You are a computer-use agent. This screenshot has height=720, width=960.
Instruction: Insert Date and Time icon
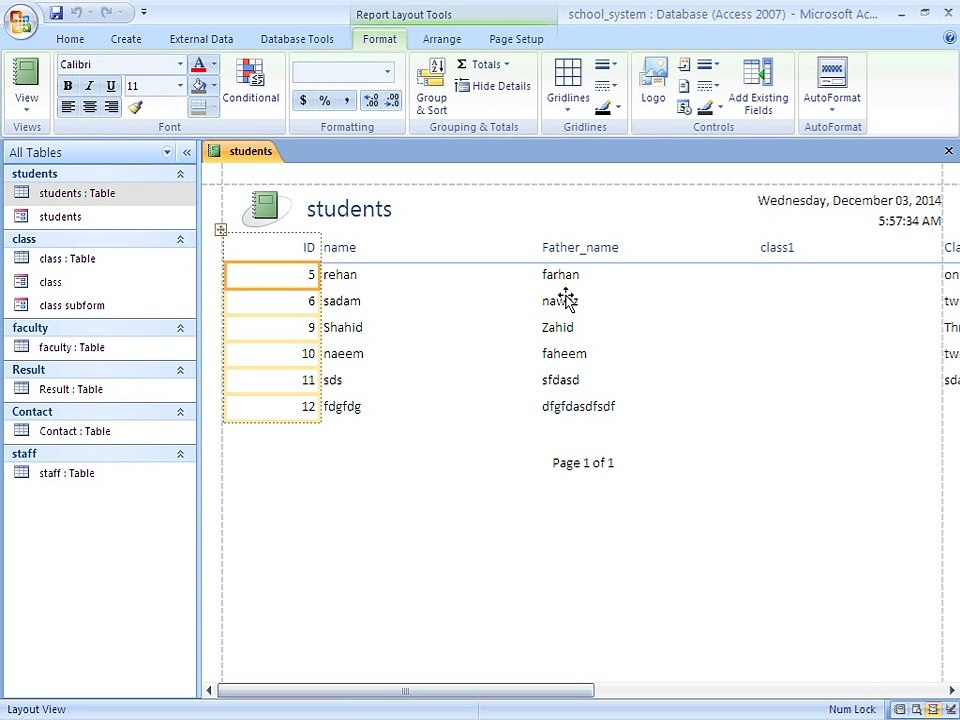(684, 108)
